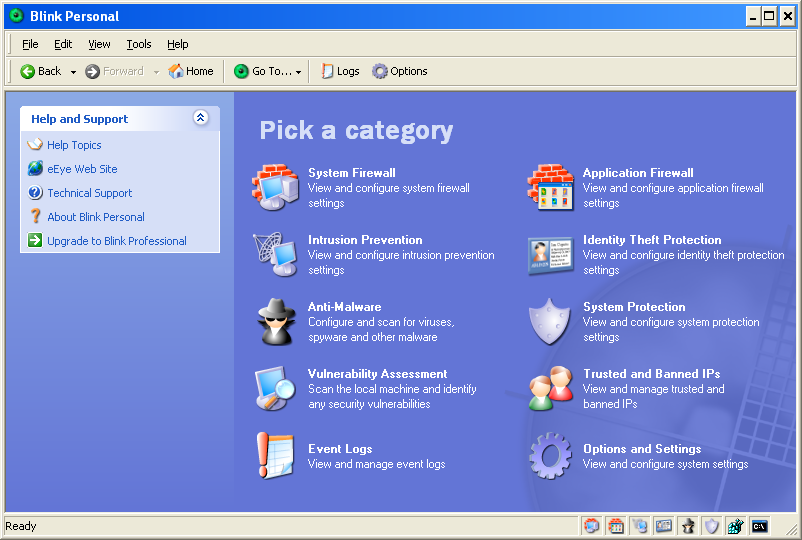This screenshot has width=802, height=540.
Task: Visit the eEye Web Site link
Action: pyautogui.click(x=82, y=169)
